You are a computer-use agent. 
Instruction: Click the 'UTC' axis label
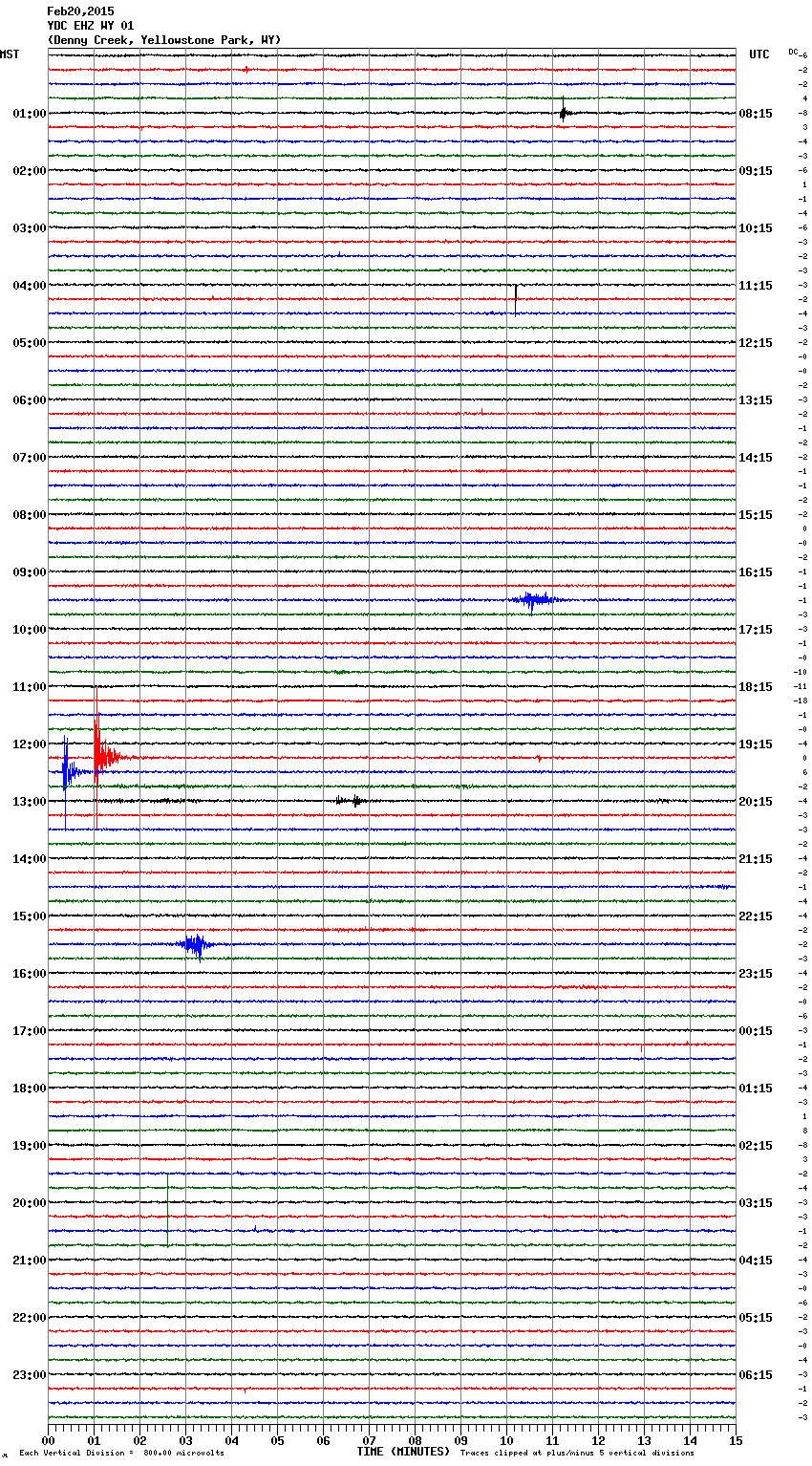759,54
